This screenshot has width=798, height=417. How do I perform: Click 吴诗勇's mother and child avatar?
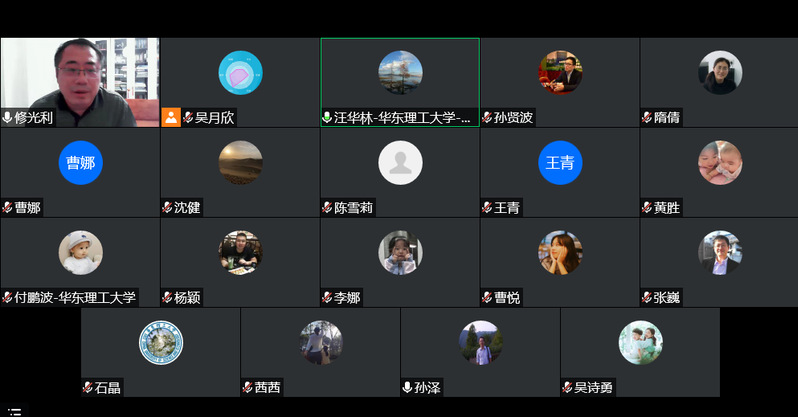pos(640,343)
